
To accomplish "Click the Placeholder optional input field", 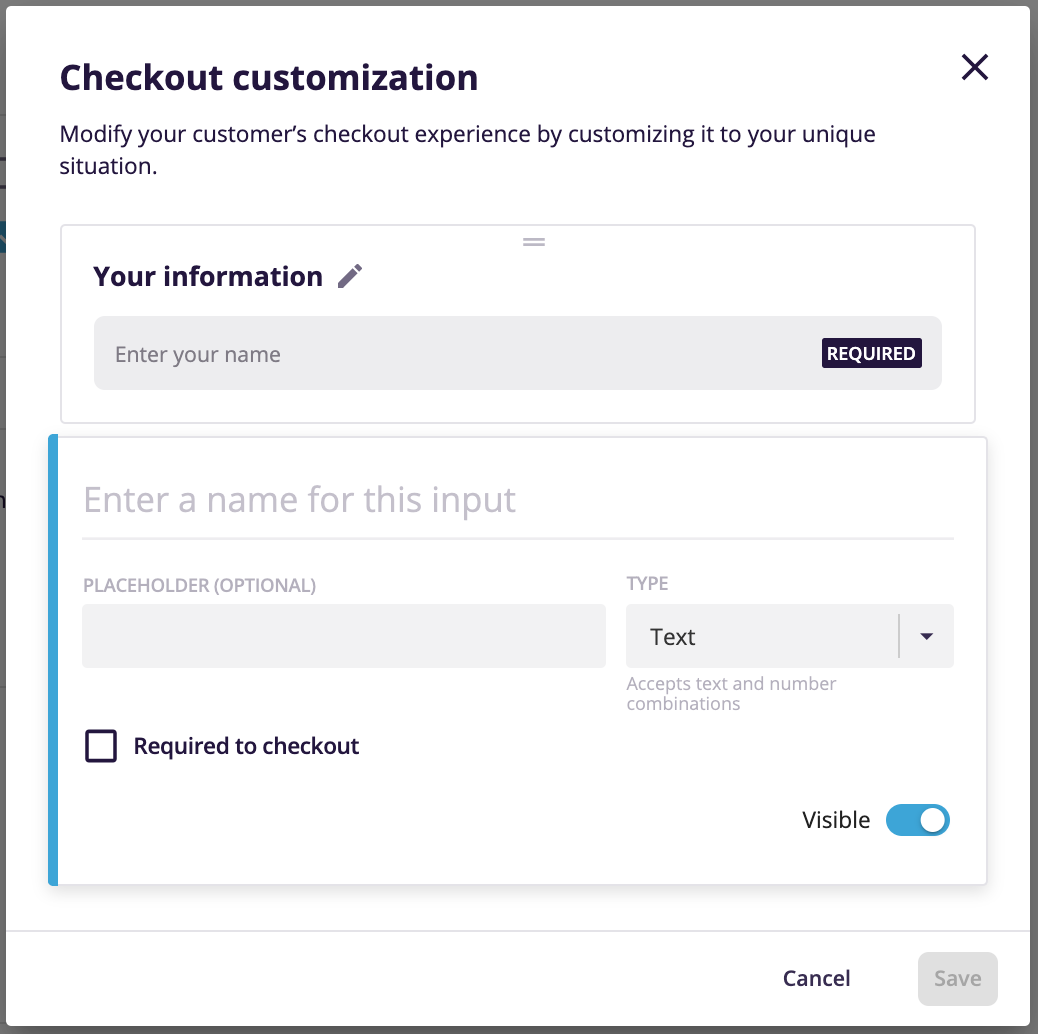I will (x=343, y=636).
